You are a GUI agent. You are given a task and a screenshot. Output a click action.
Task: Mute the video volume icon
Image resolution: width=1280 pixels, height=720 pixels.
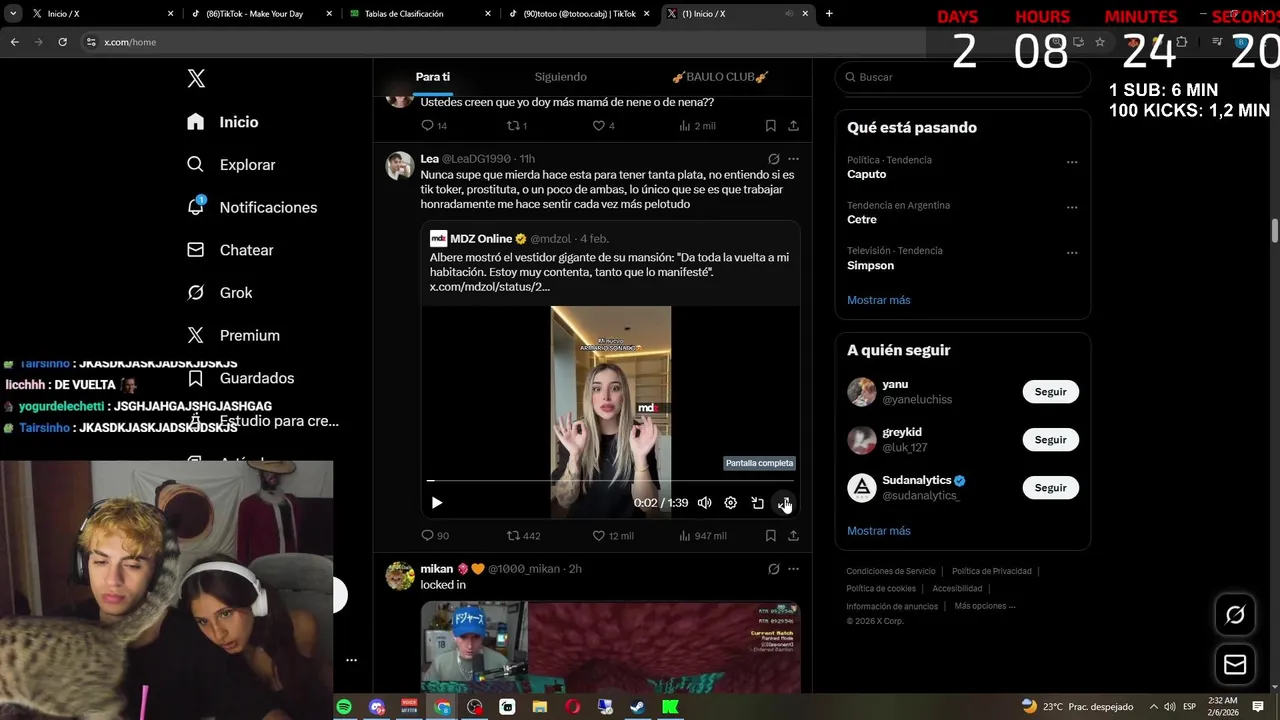pyautogui.click(x=704, y=503)
